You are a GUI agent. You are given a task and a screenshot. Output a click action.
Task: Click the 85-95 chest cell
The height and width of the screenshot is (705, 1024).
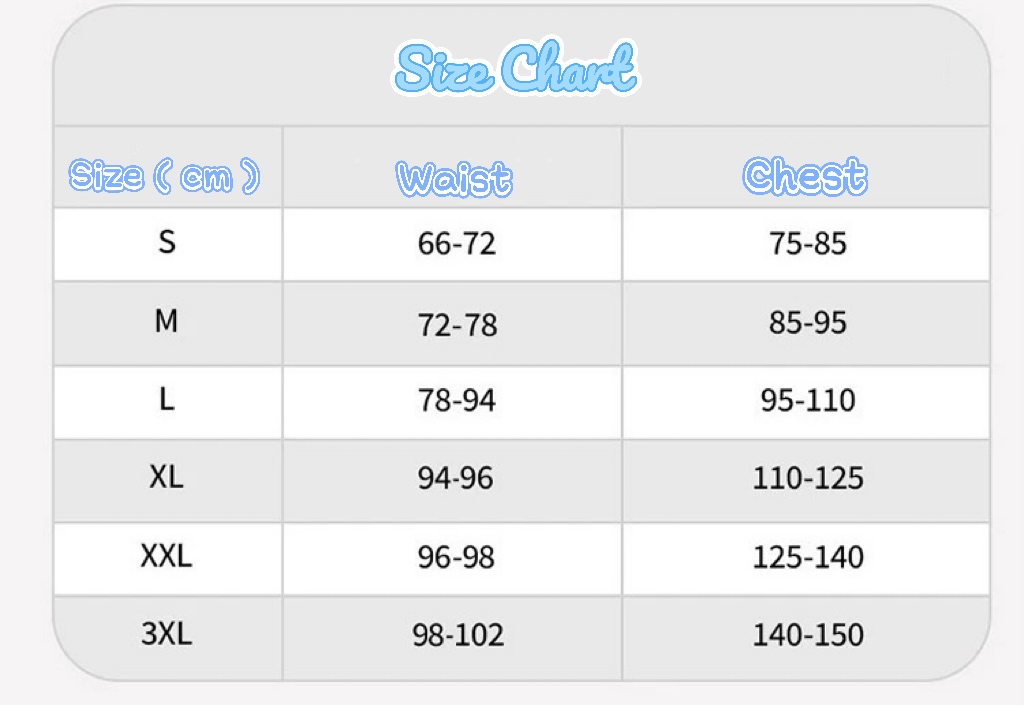point(807,323)
